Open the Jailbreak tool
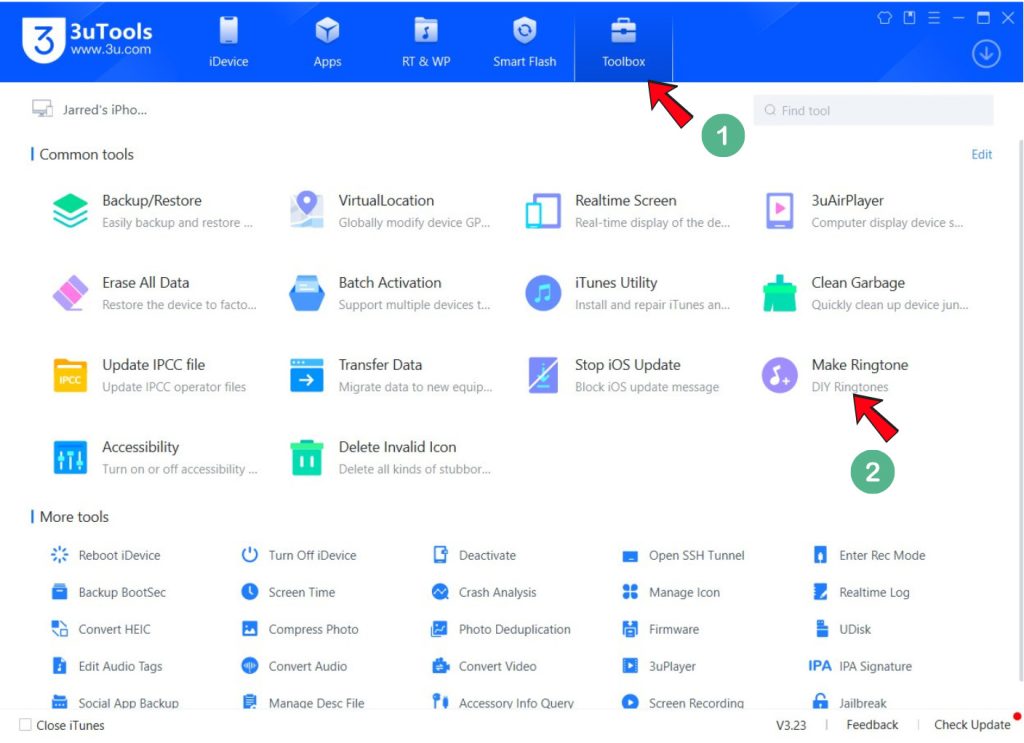Viewport: 1024px width, 743px height. [x=850, y=703]
